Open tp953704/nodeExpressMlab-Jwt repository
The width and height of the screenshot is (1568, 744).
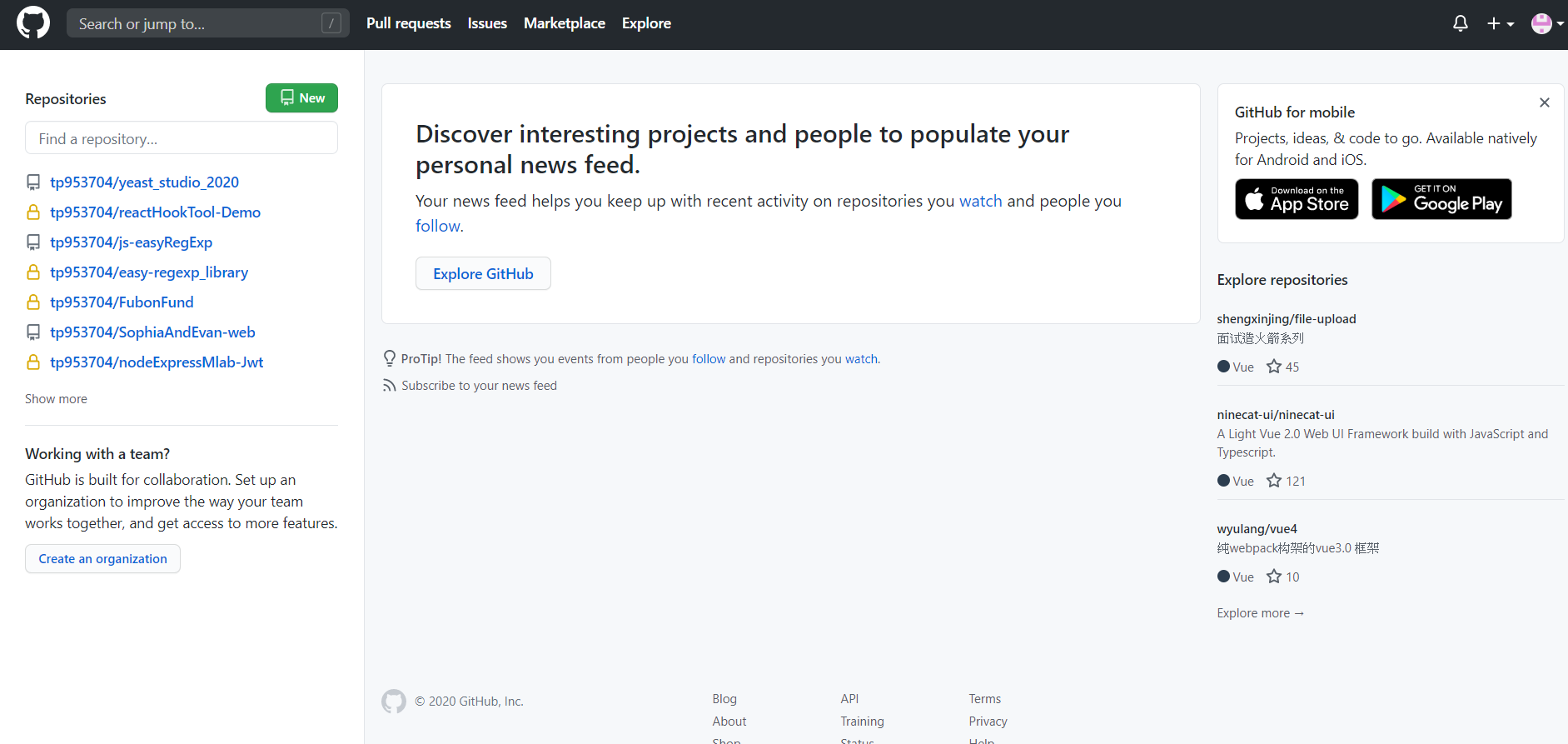point(157,362)
